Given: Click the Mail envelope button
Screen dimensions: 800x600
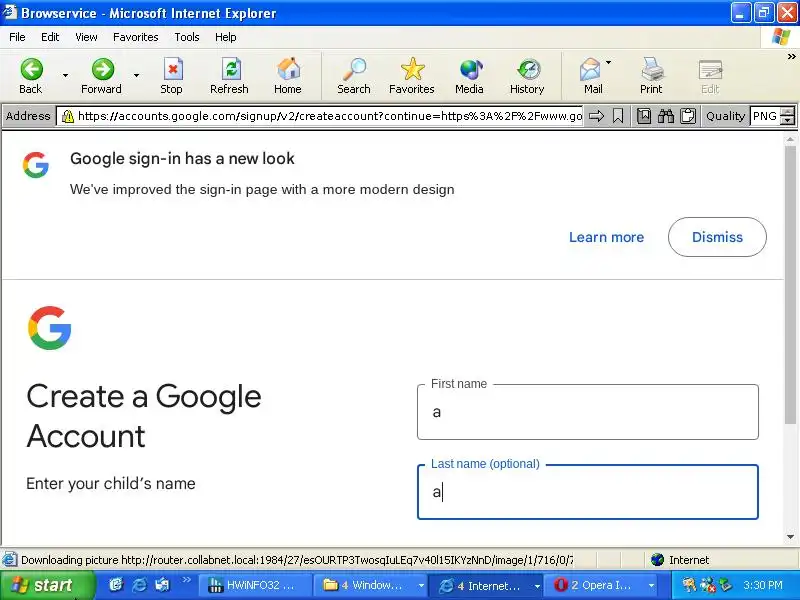Looking at the screenshot, I should coord(591,76).
